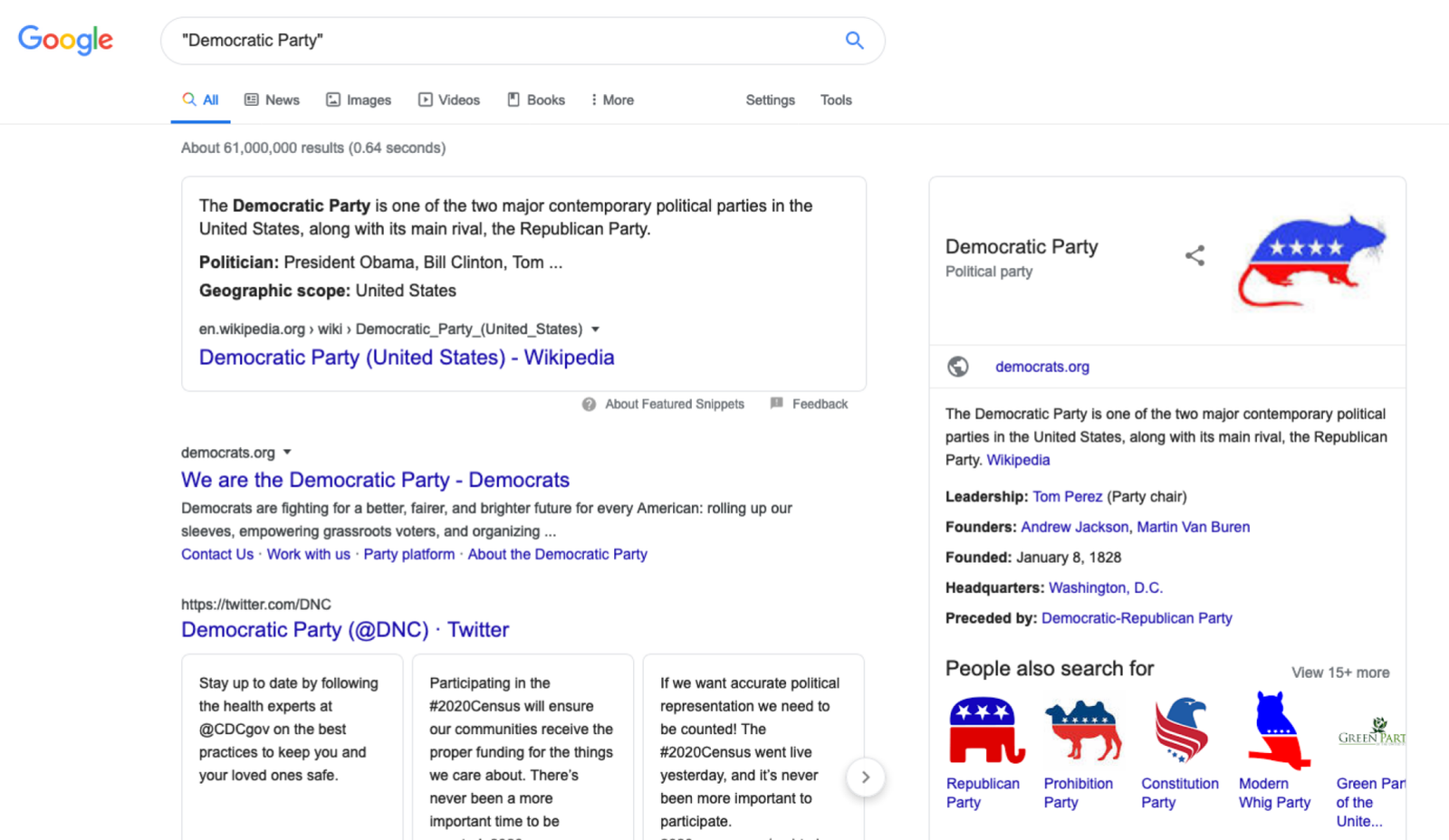Click the Modern Whig Party owl icon
Screen dimensions: 1449x840
[1278, 730]
